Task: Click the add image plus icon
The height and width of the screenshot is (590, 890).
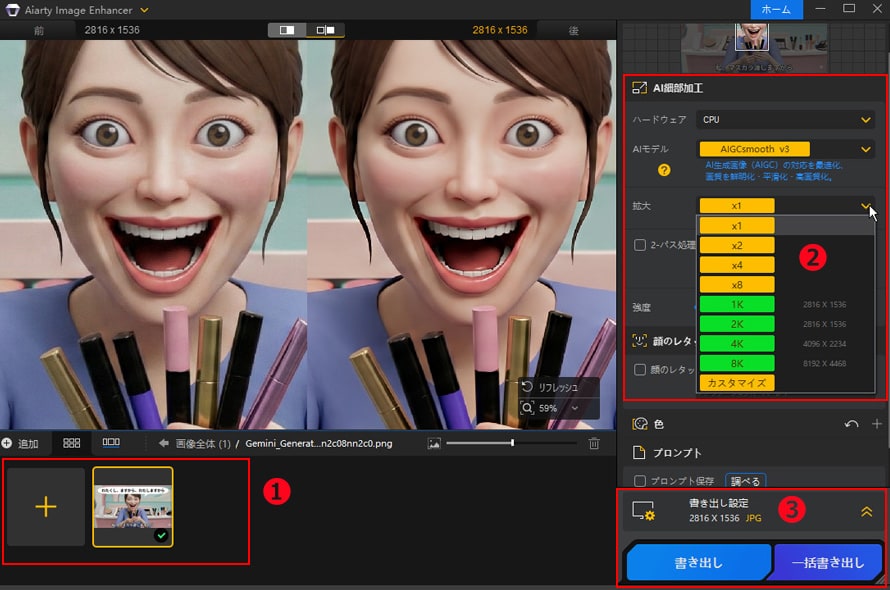Action: click(x=45, y=507)
